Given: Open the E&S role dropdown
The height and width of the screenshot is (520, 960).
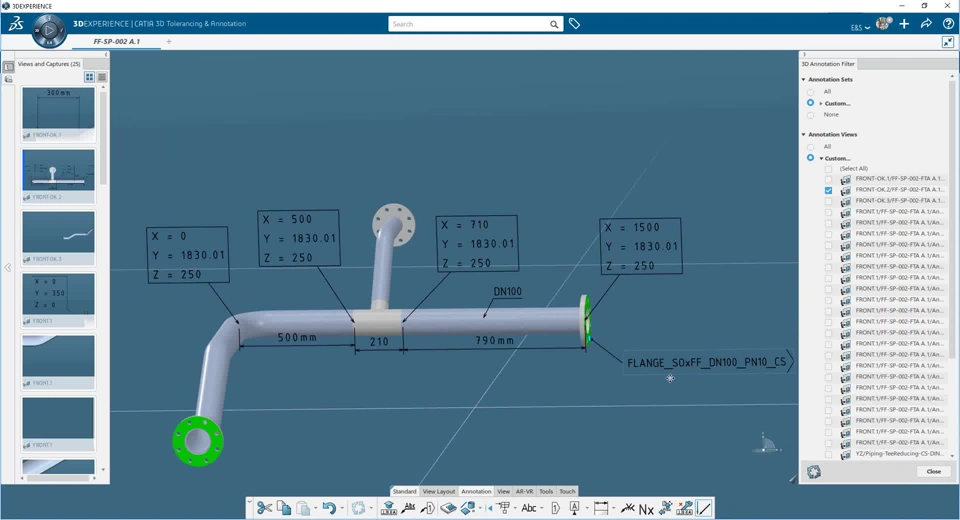Looking at the screenshot, I should pos(860,28).
